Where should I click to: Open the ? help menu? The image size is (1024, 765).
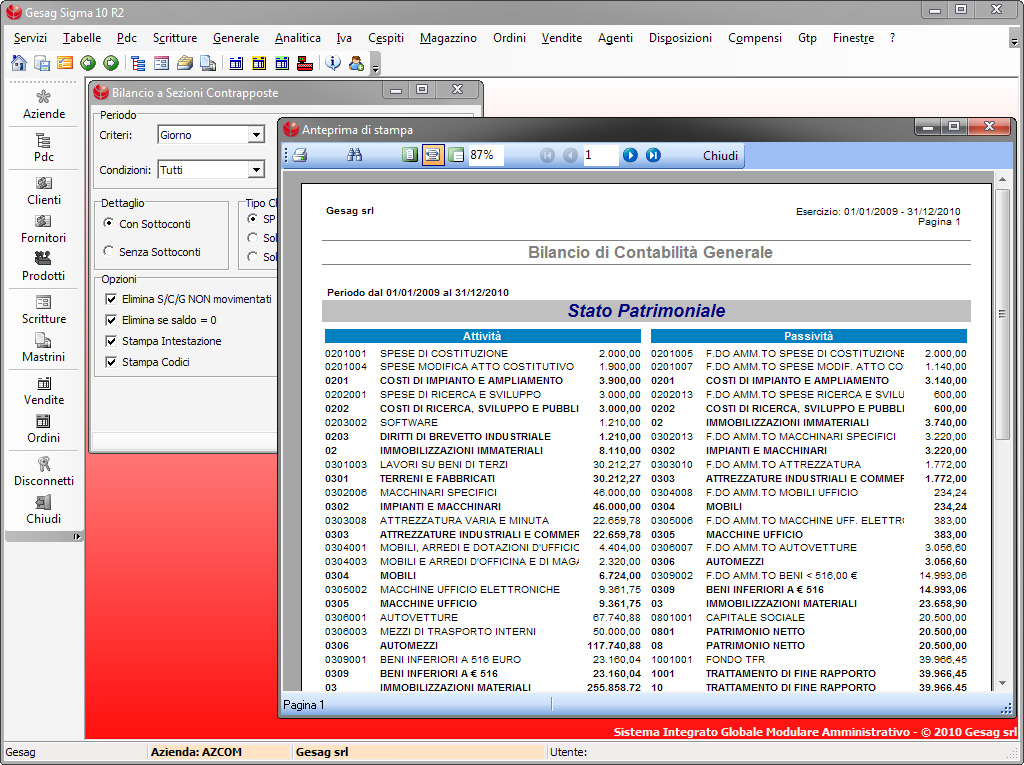tap(892, 38)
